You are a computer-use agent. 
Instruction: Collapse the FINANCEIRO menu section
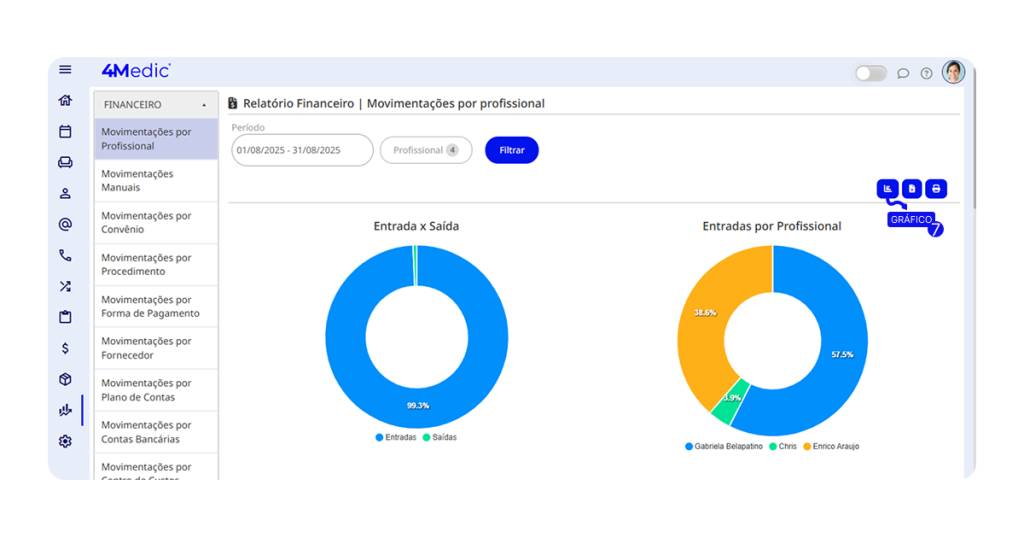tap(204, 105)
